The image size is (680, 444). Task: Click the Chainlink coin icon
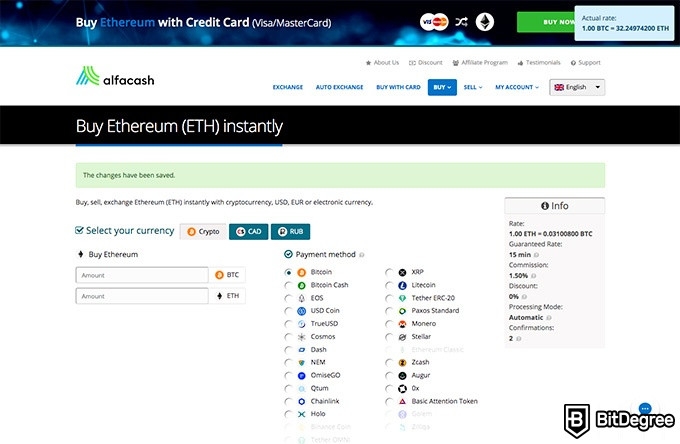(301, 402)
